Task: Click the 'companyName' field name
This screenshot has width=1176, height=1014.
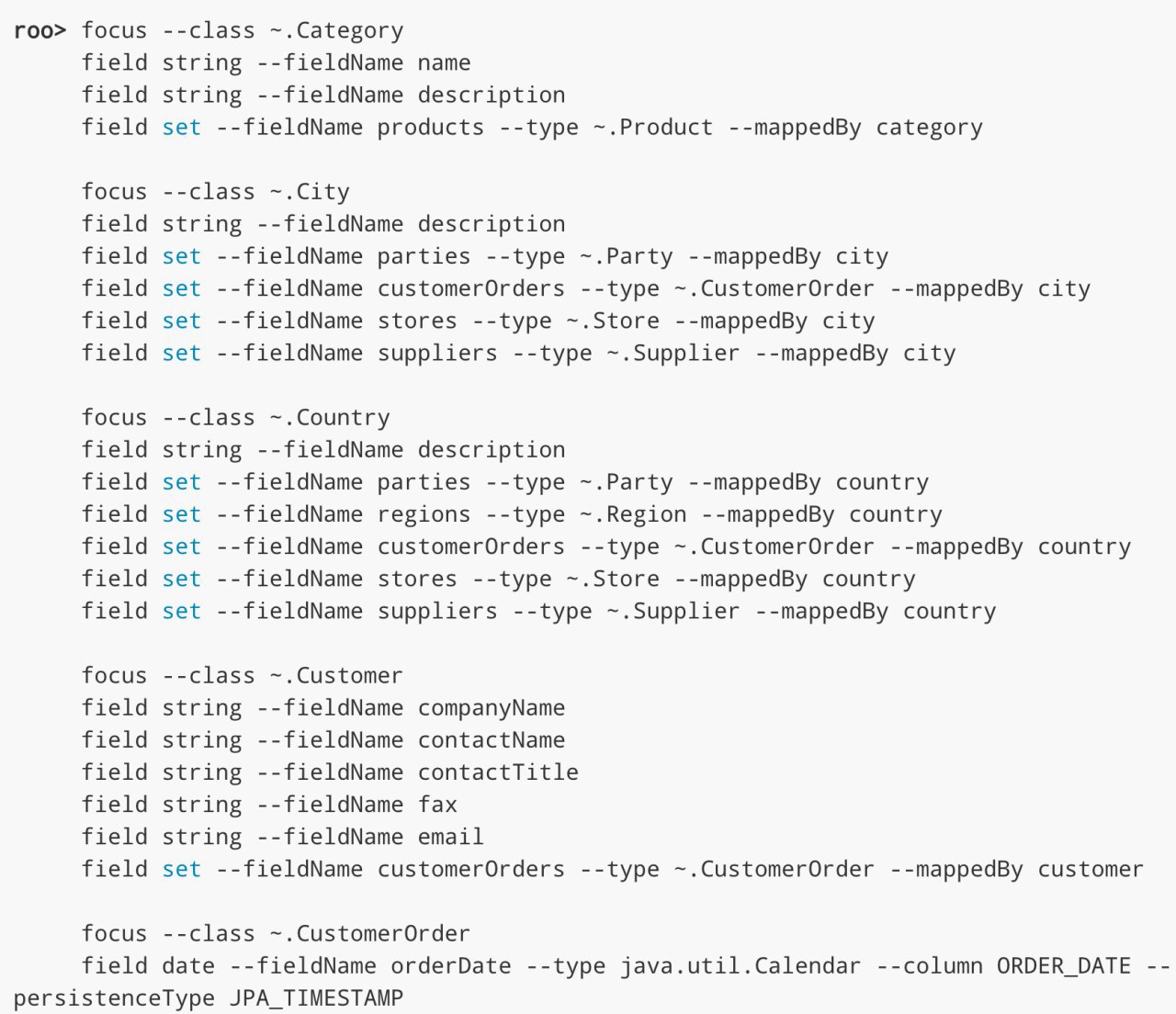Action: tap(491, 708)
